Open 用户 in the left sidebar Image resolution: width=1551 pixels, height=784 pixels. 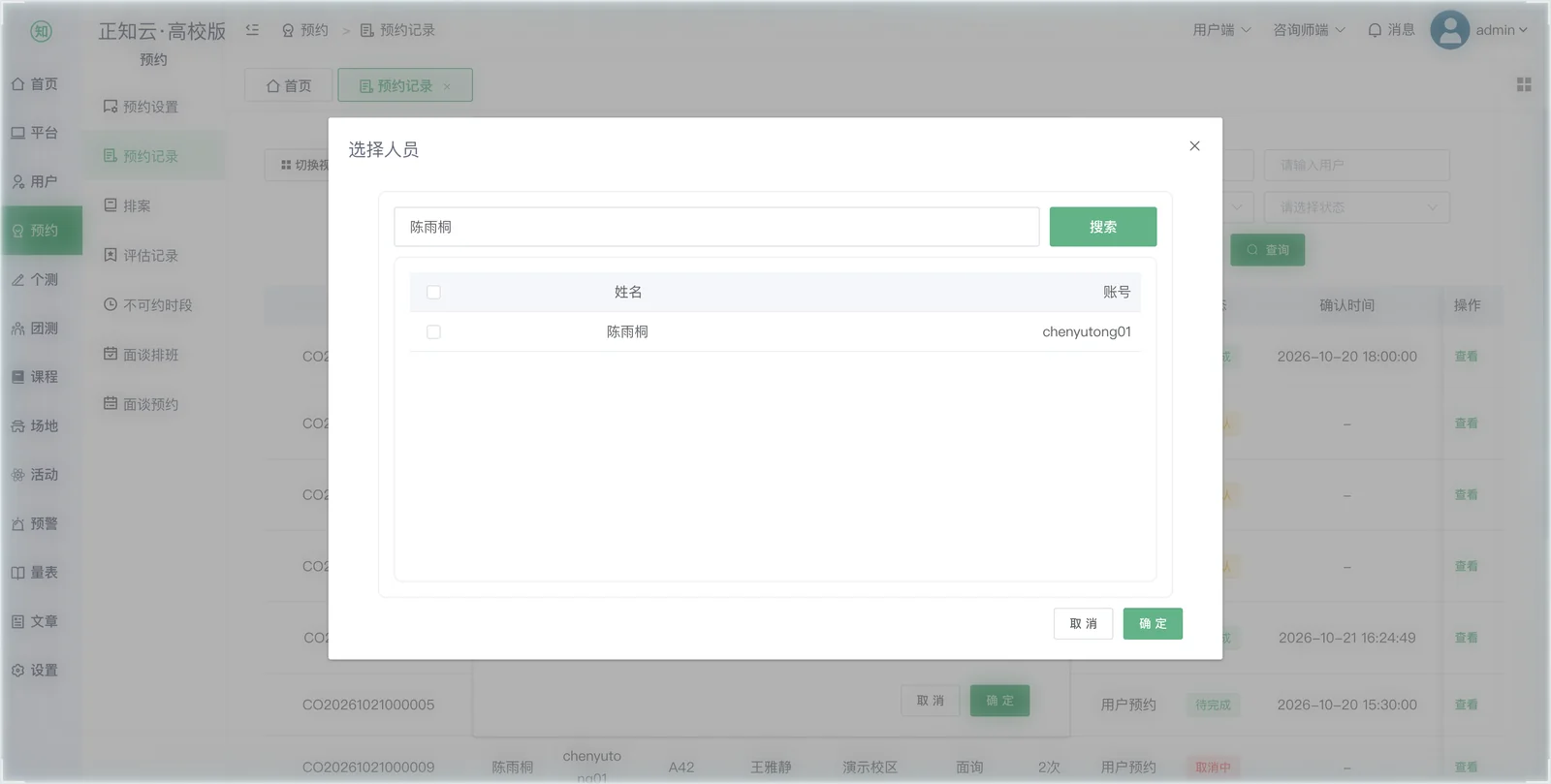point(35,181)
